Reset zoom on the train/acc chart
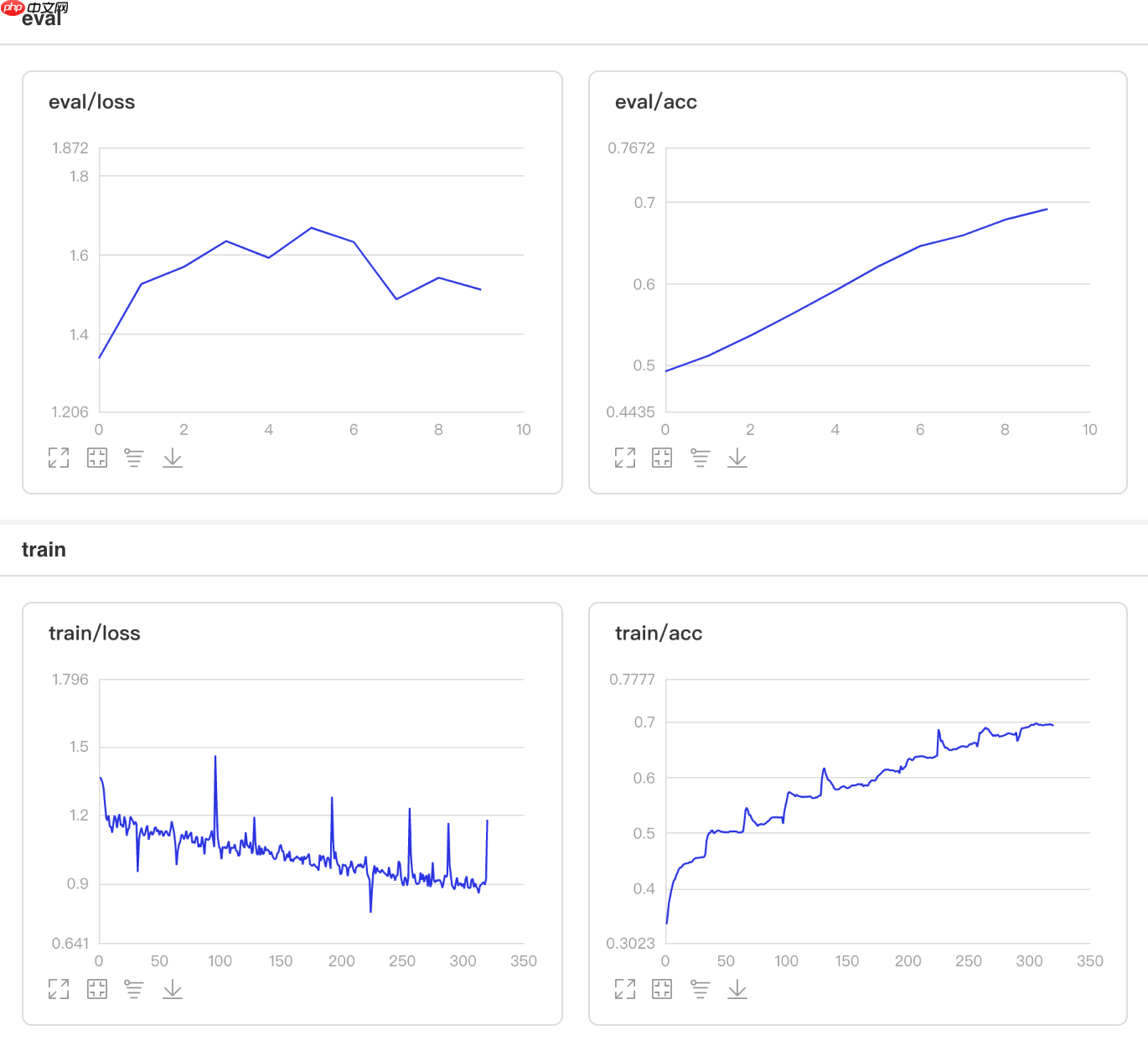 click(662, 989)
